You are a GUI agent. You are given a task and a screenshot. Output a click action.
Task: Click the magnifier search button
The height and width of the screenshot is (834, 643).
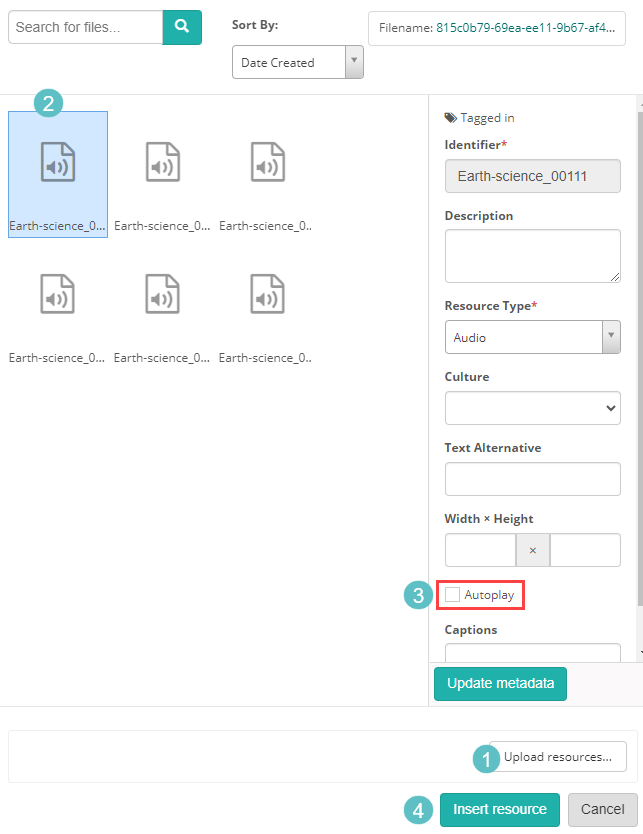coord(182,27)
